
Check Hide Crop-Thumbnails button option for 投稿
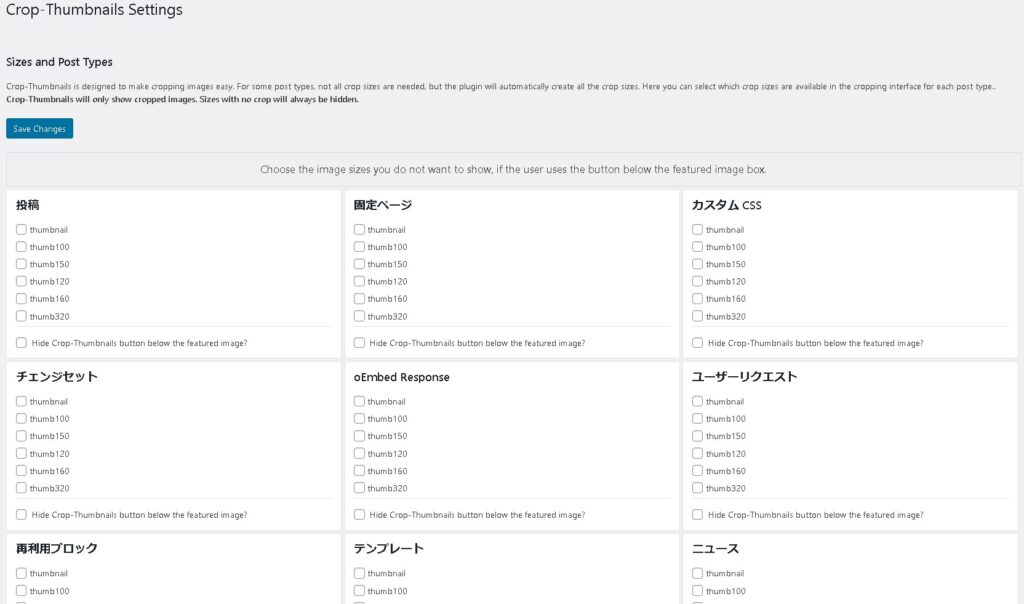tap(22, 343)
